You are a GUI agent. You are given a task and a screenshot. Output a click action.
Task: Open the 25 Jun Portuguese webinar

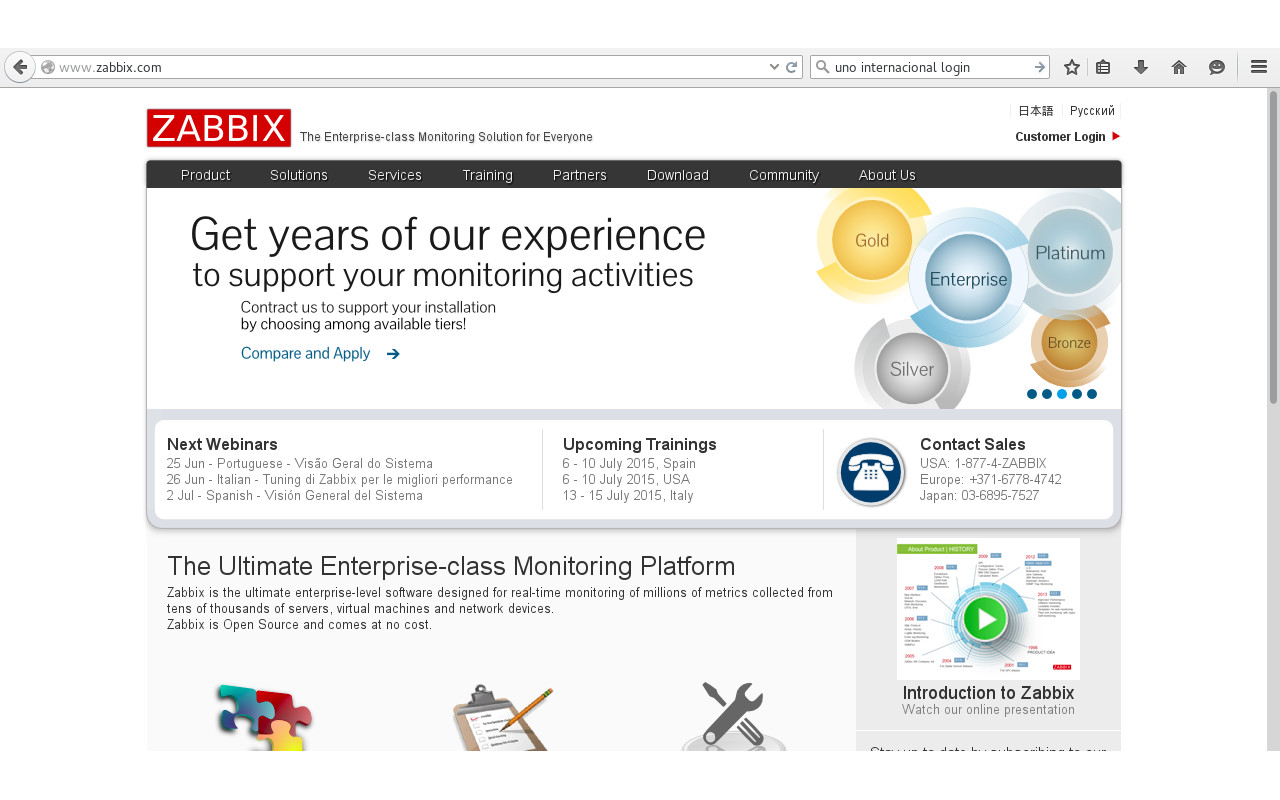click(x=300, y=464)
